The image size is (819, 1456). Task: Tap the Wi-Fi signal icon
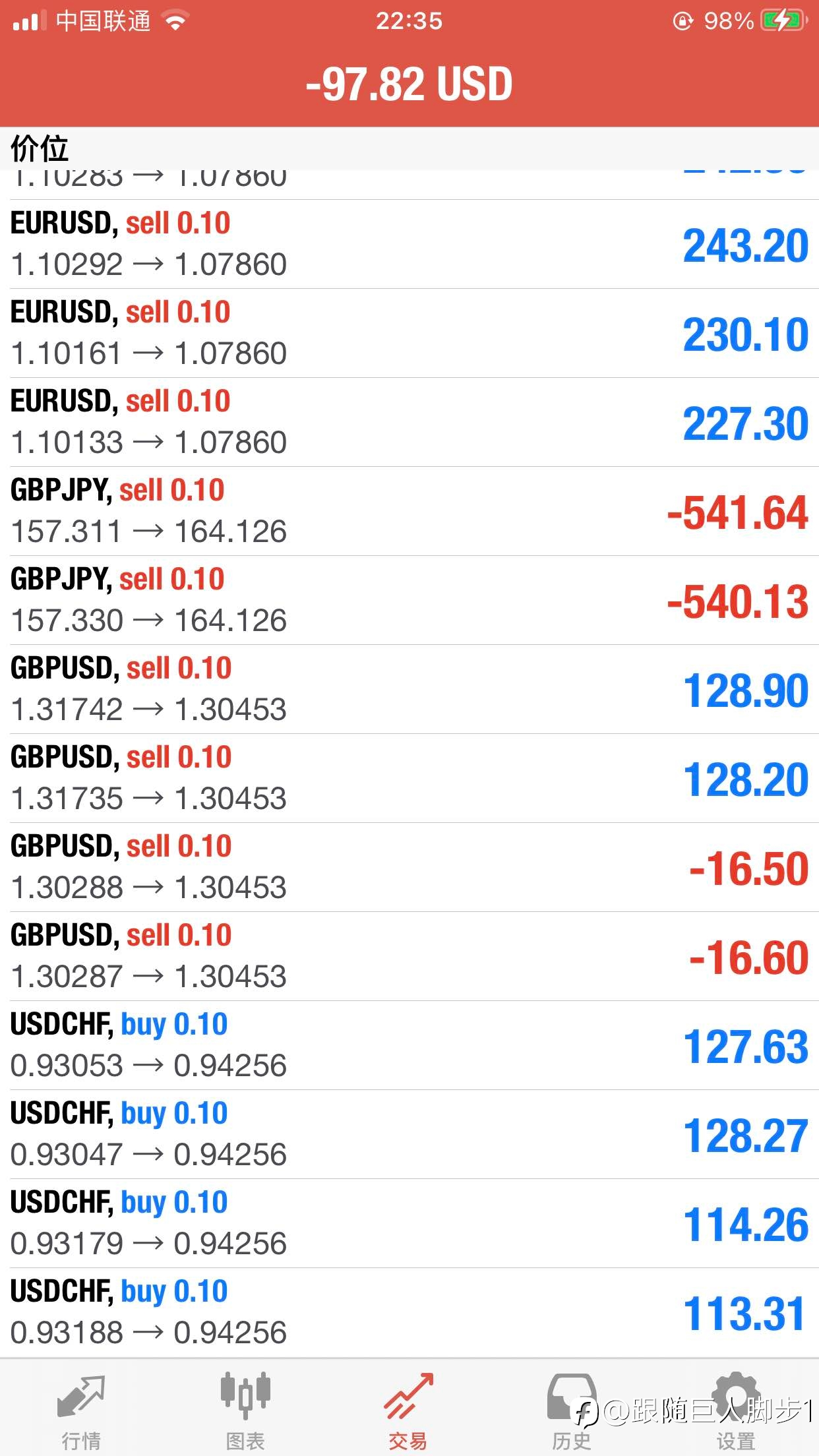[175, 21]
